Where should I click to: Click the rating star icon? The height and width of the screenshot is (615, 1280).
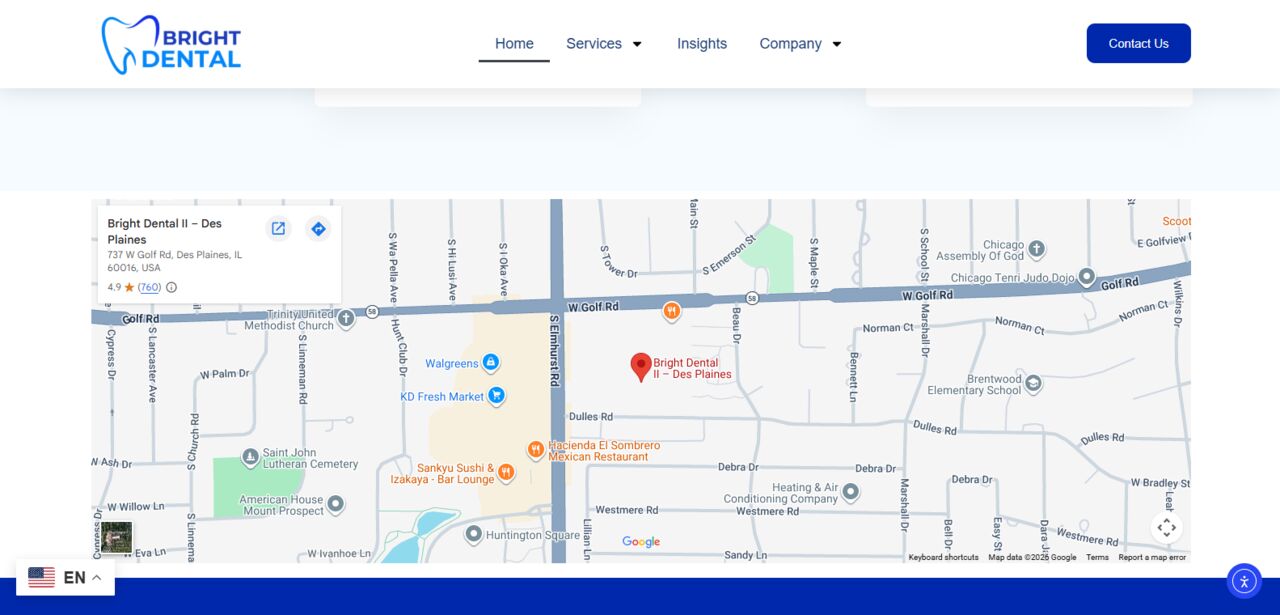tap(129, 287)
